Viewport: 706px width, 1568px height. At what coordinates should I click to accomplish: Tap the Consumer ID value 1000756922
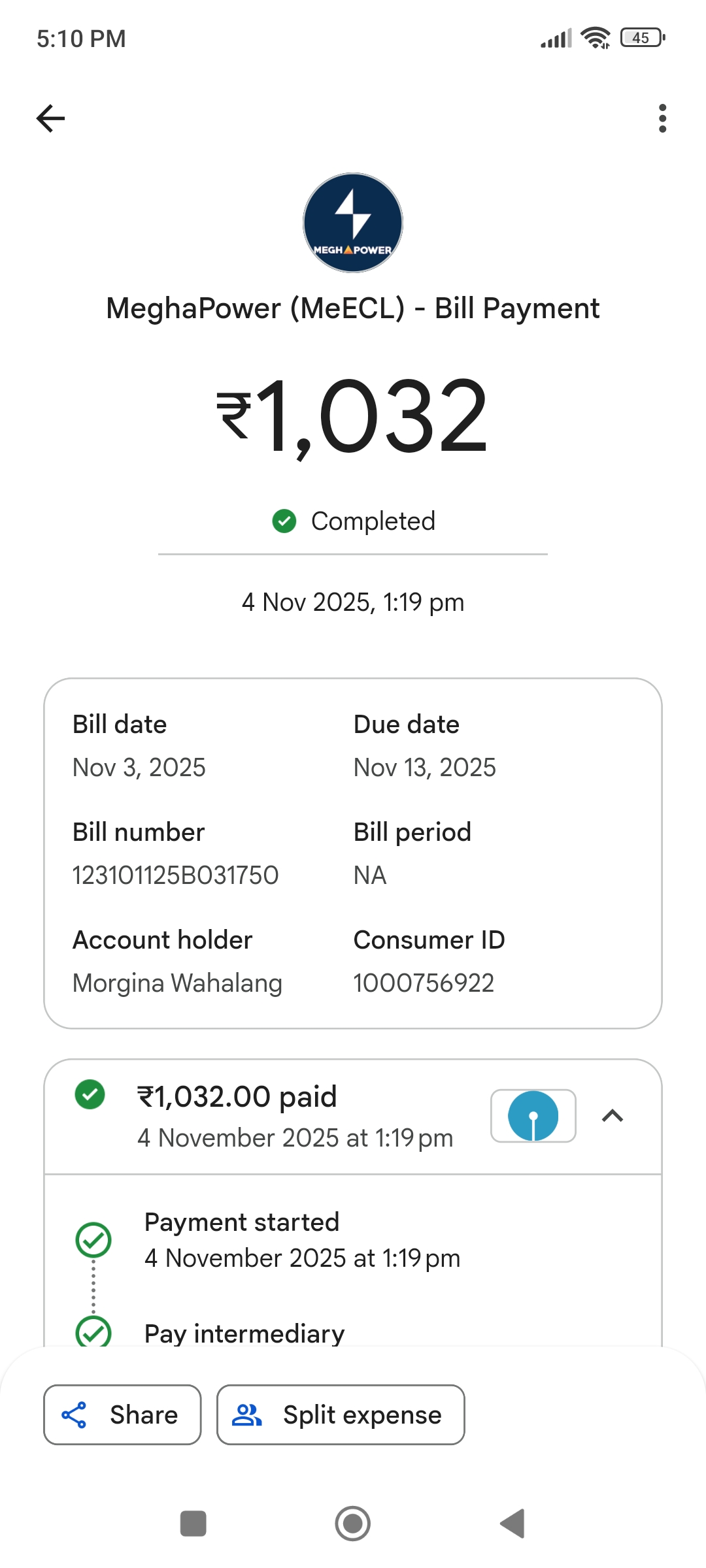coord(424,983)
